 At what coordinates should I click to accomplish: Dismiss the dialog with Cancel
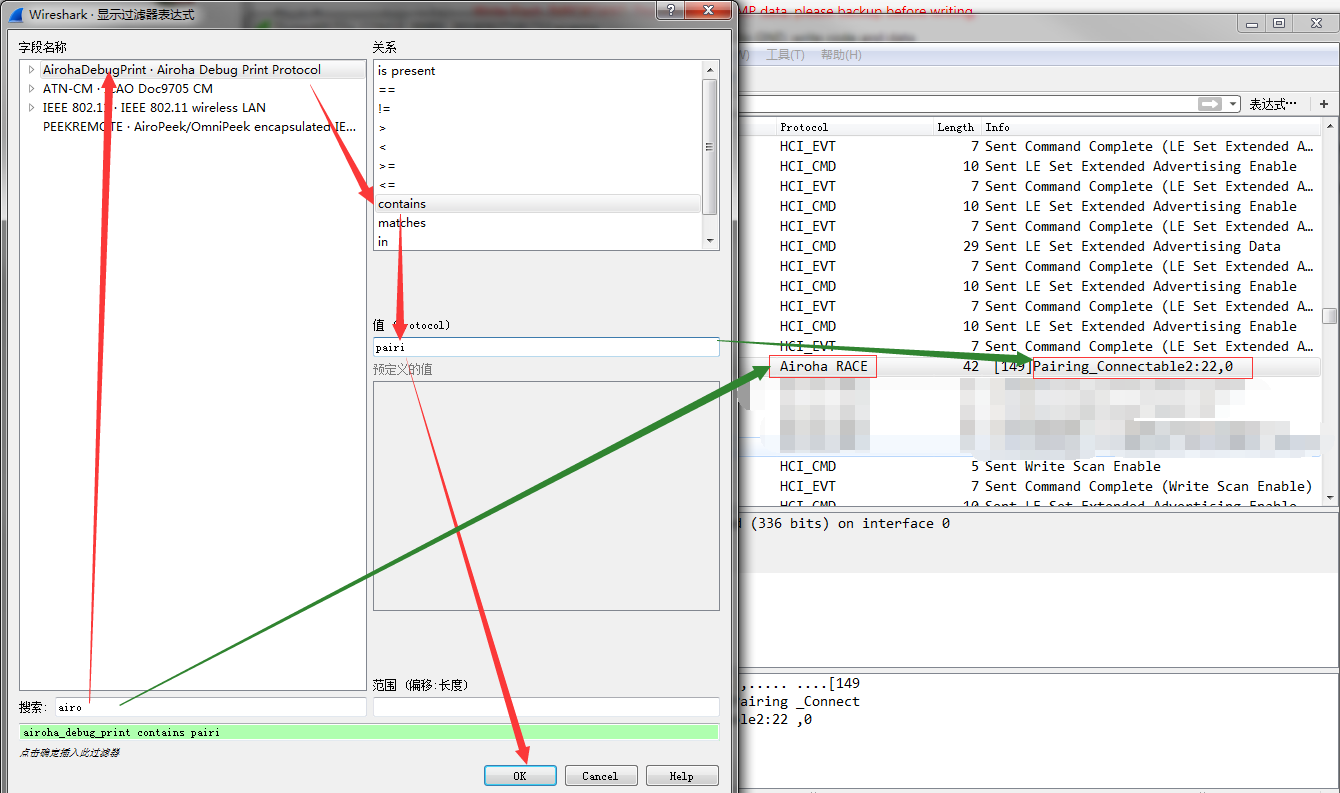[600, 776]
